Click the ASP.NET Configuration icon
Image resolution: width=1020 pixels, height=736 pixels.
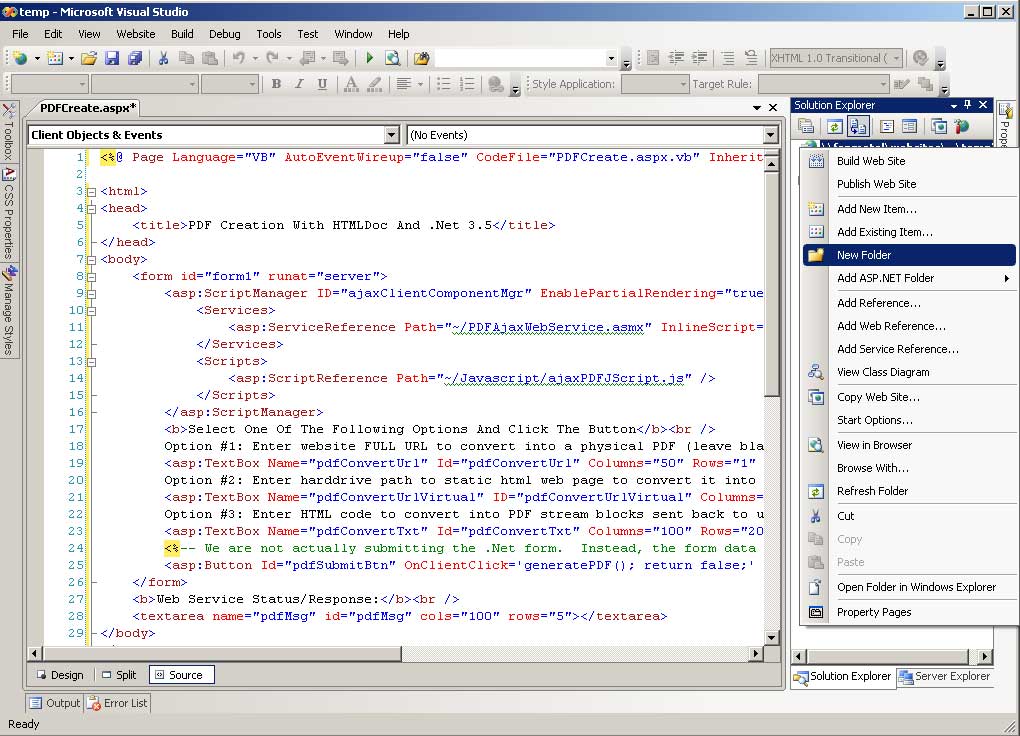coord(961,126)
